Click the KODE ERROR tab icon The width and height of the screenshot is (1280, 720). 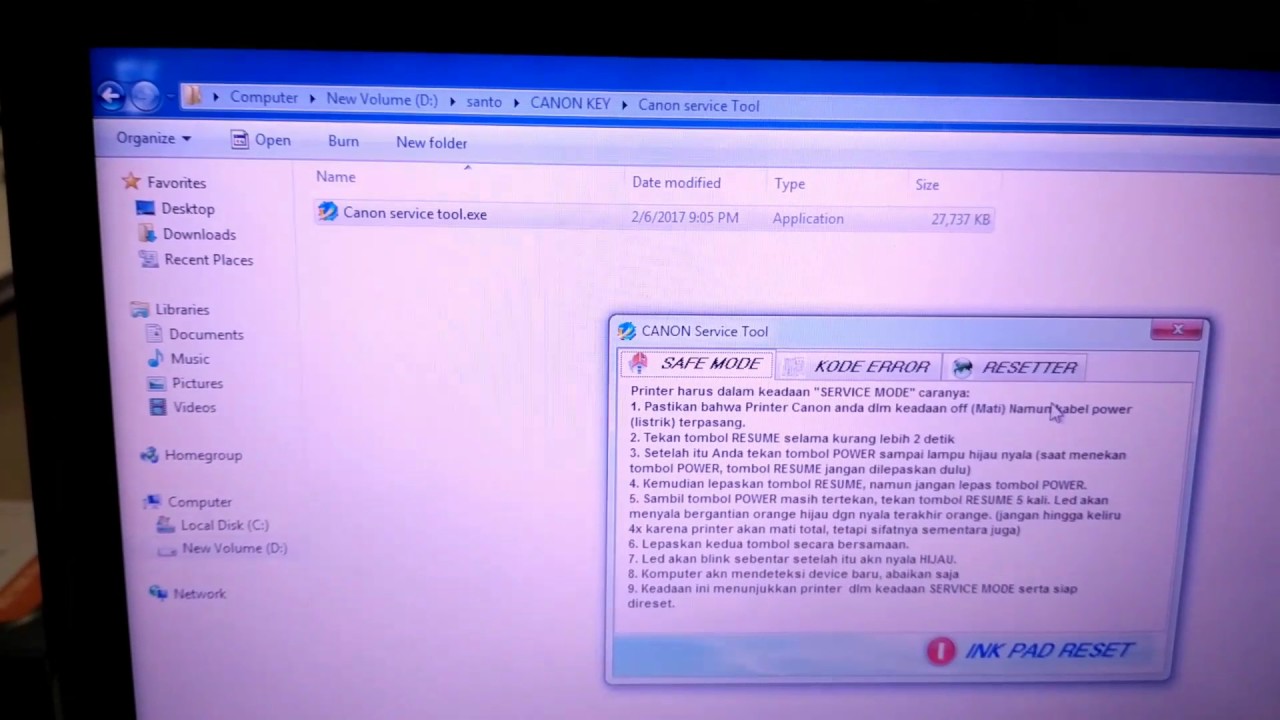793,367
